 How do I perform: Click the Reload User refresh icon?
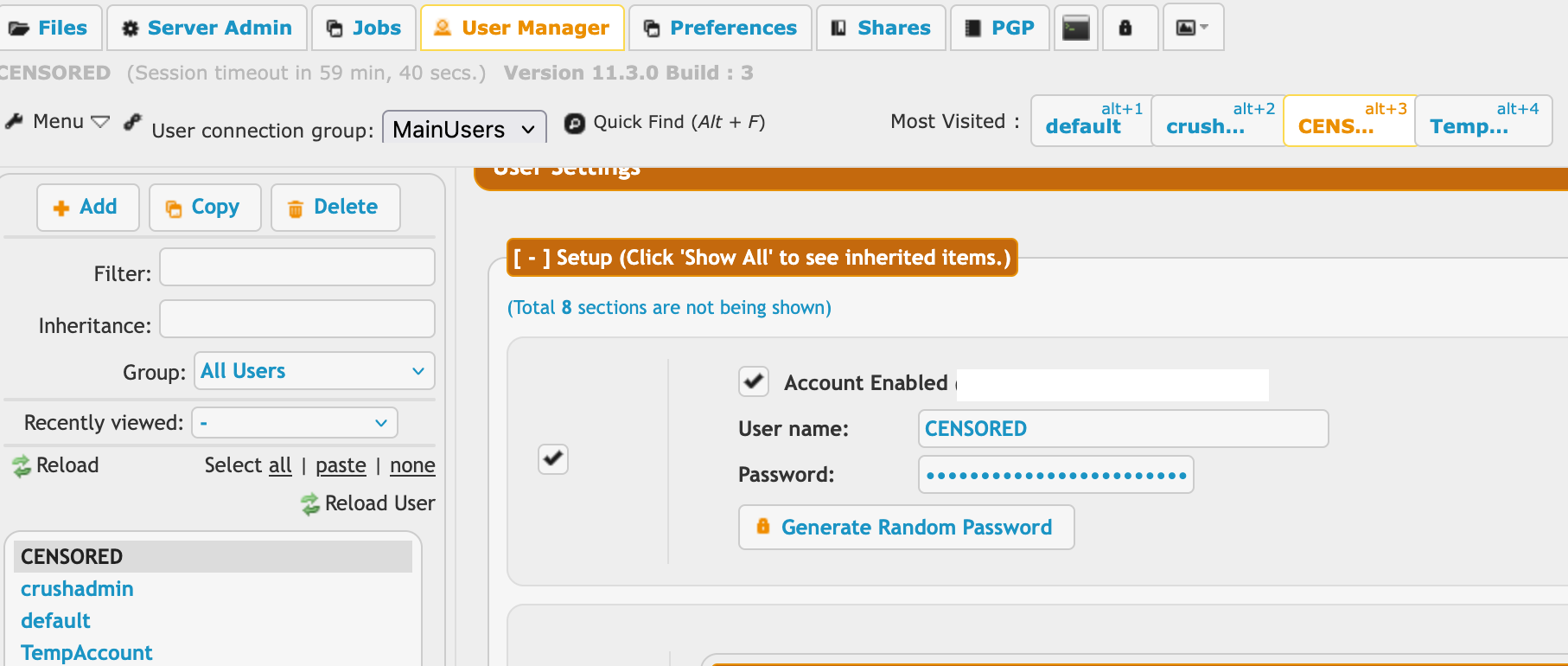tap(310, 504)
